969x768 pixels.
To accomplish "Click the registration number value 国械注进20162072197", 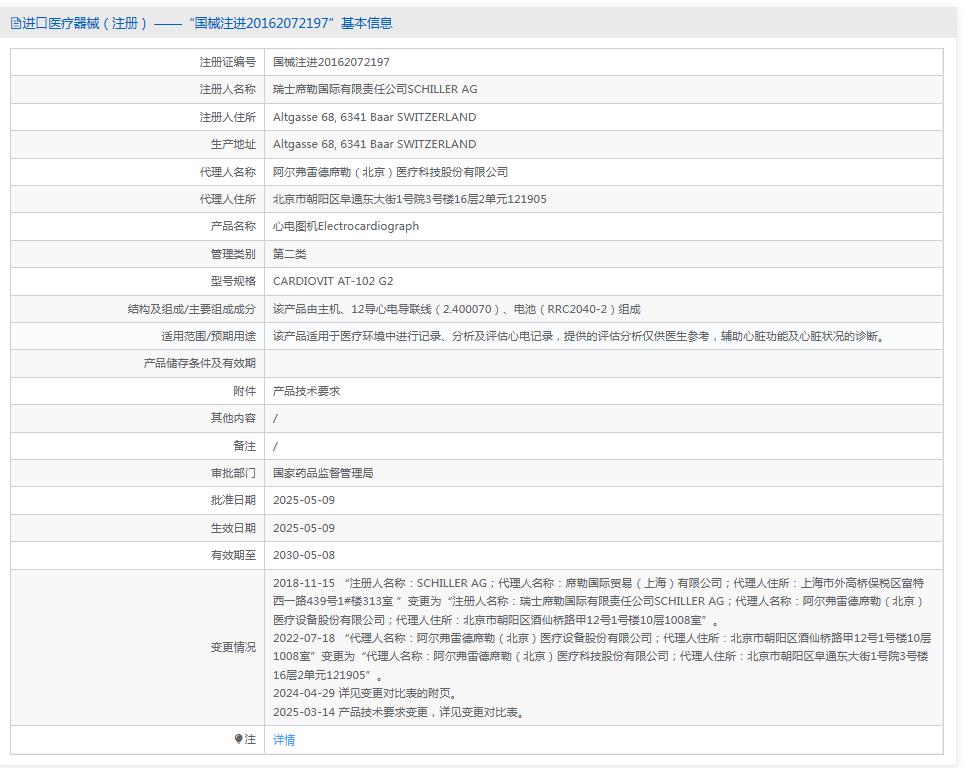I will [x=331, y=62].
